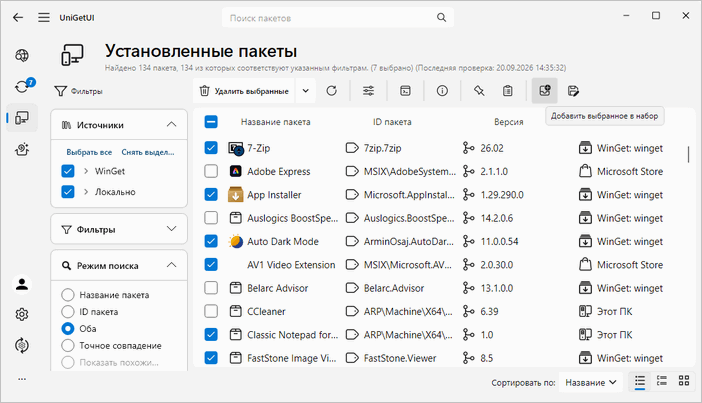Open the hamburger navigation menu
This screenshot has height=403, width=702.
point(44,17)
